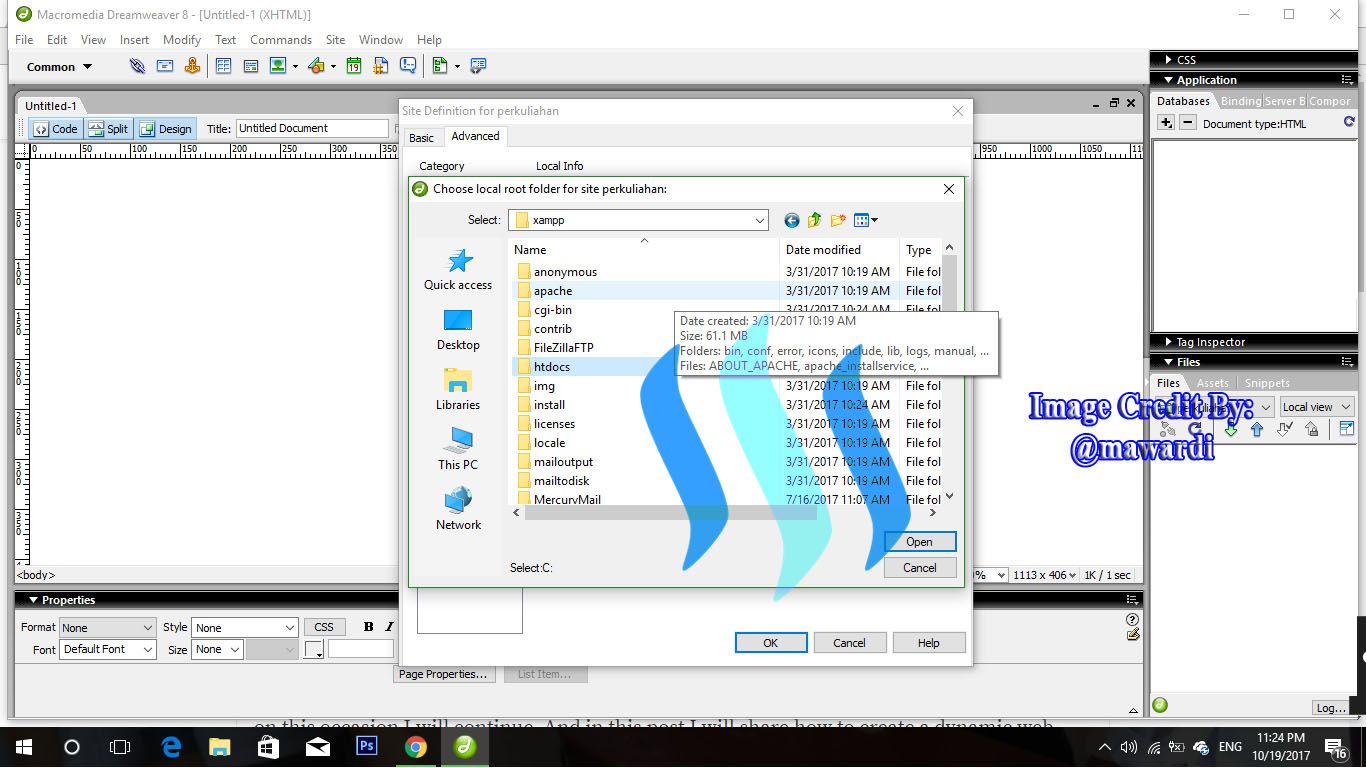Viewport: 1366px width, 768px height.
Task: Click OK in Site Definition dialog
Action: (771, 643)
